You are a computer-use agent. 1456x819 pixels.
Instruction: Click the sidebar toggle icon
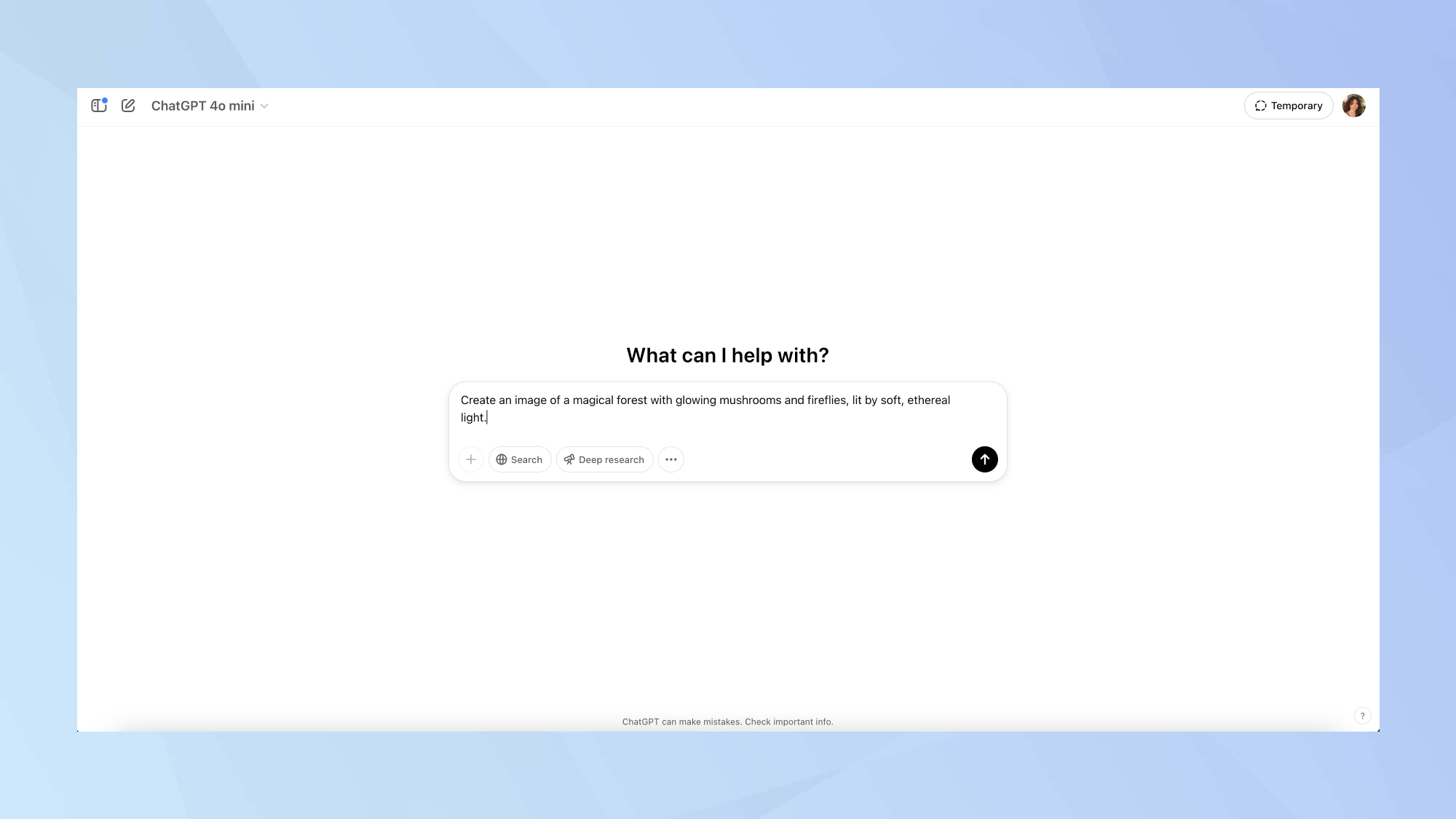tap(98, 106)
